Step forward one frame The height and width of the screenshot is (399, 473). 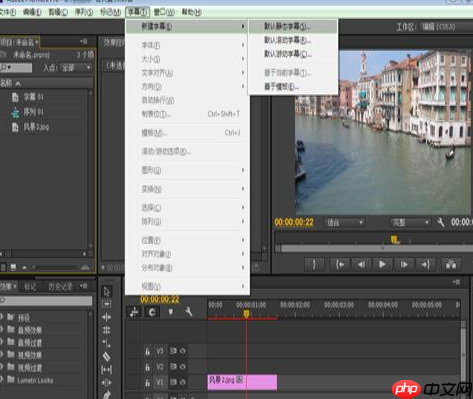pos(404,265)
